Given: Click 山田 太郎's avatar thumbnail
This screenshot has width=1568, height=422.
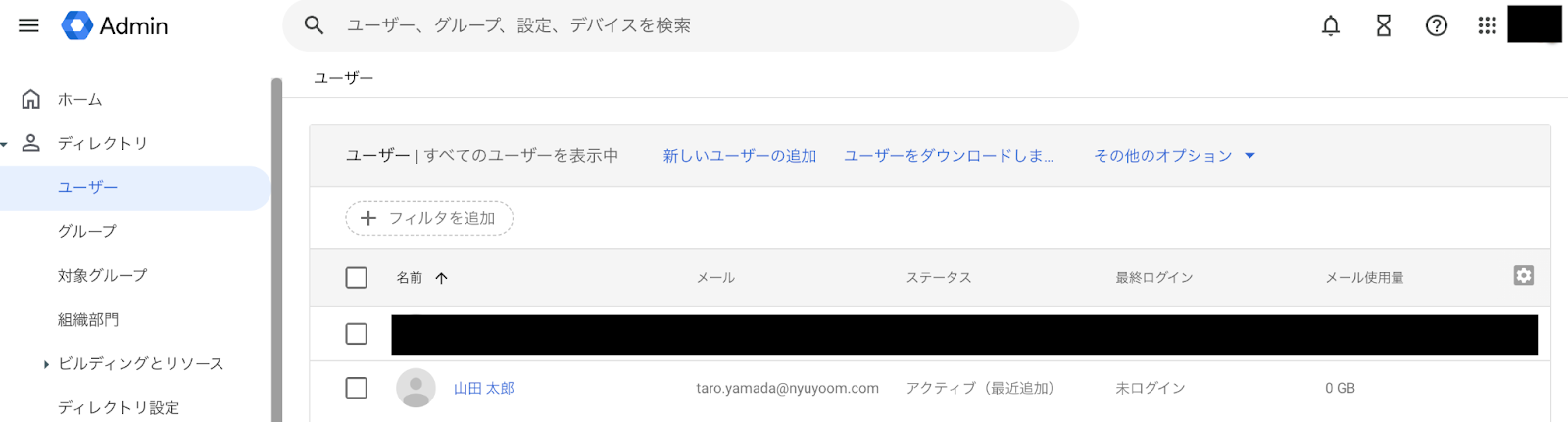Looking at the screenshot, I should [x=416, y=388].
